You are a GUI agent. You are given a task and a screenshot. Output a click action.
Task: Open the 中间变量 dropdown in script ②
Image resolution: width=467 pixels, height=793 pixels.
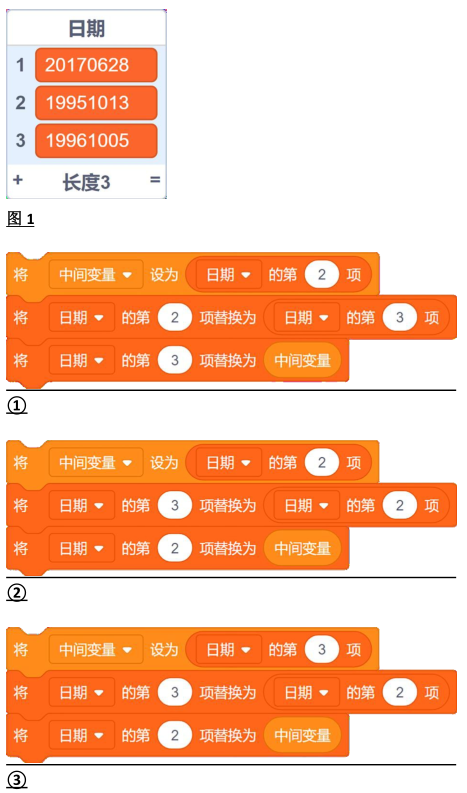click(x=96, y=462)
